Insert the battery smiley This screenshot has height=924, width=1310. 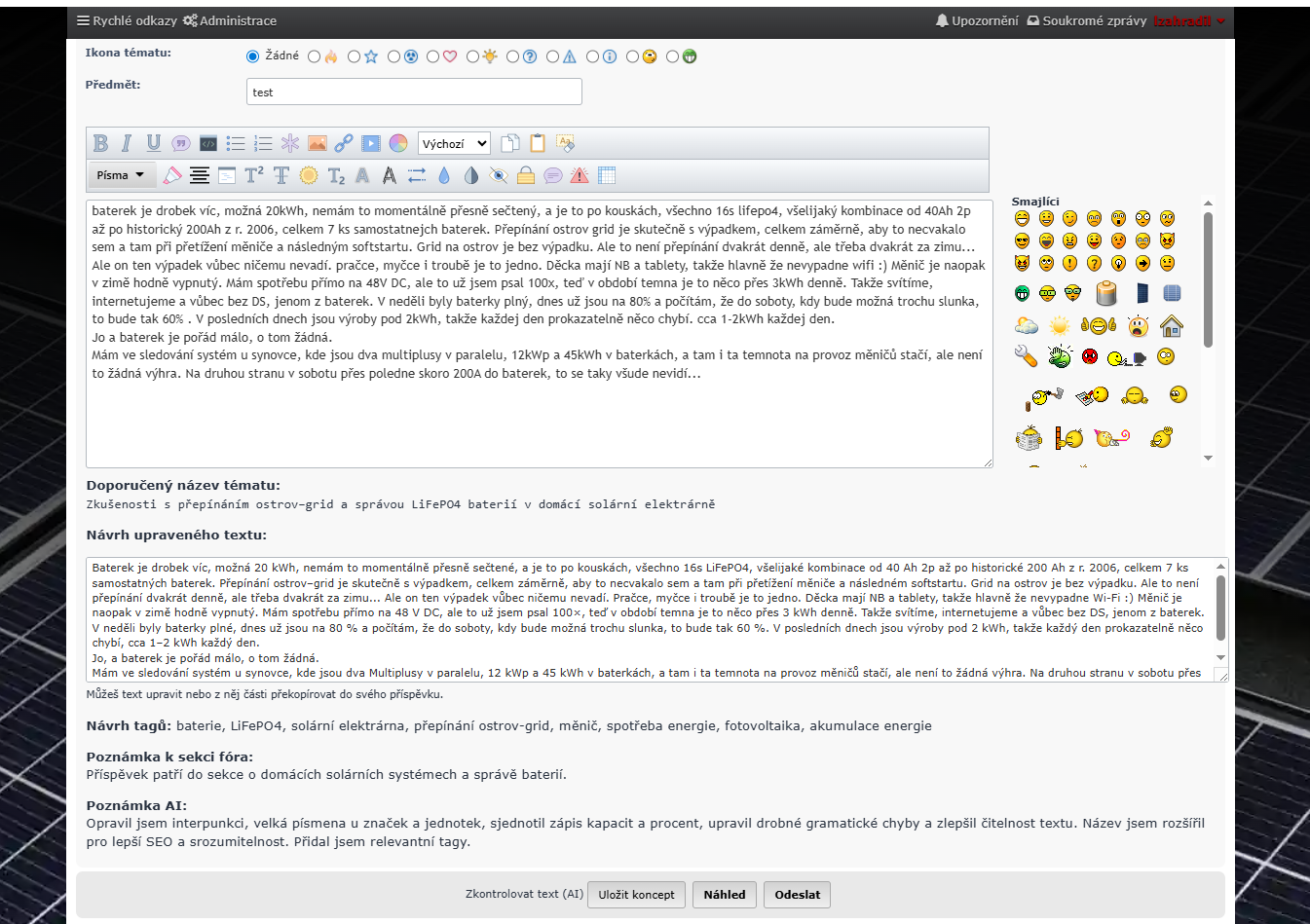tap(1105, 292)
